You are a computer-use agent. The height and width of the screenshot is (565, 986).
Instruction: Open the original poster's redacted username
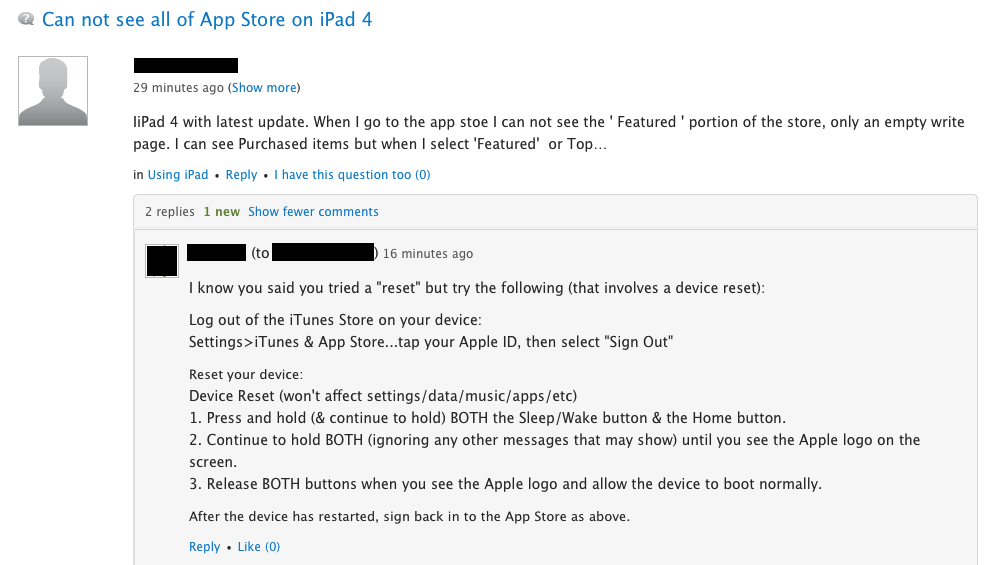tap(186, 66)
